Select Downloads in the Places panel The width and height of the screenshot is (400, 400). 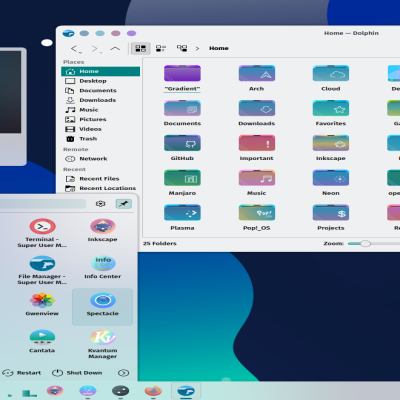[100, 100]
